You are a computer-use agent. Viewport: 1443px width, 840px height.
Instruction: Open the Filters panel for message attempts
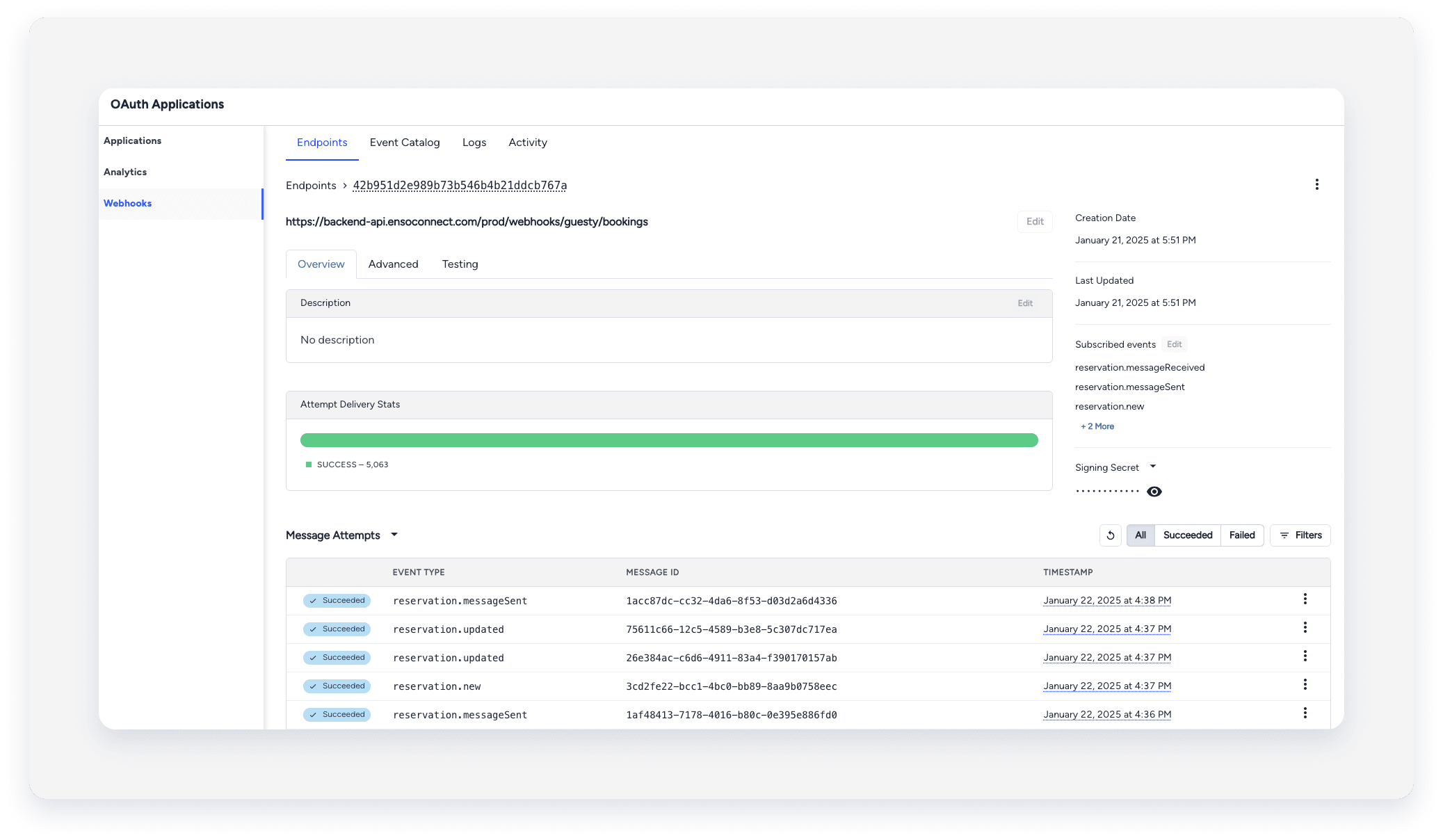click(1300, 535)
